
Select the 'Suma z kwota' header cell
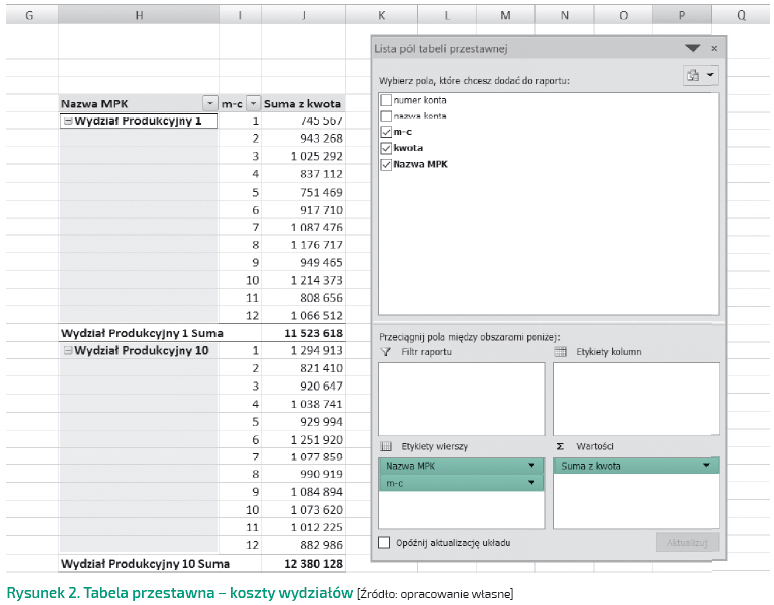coord(303,104)
